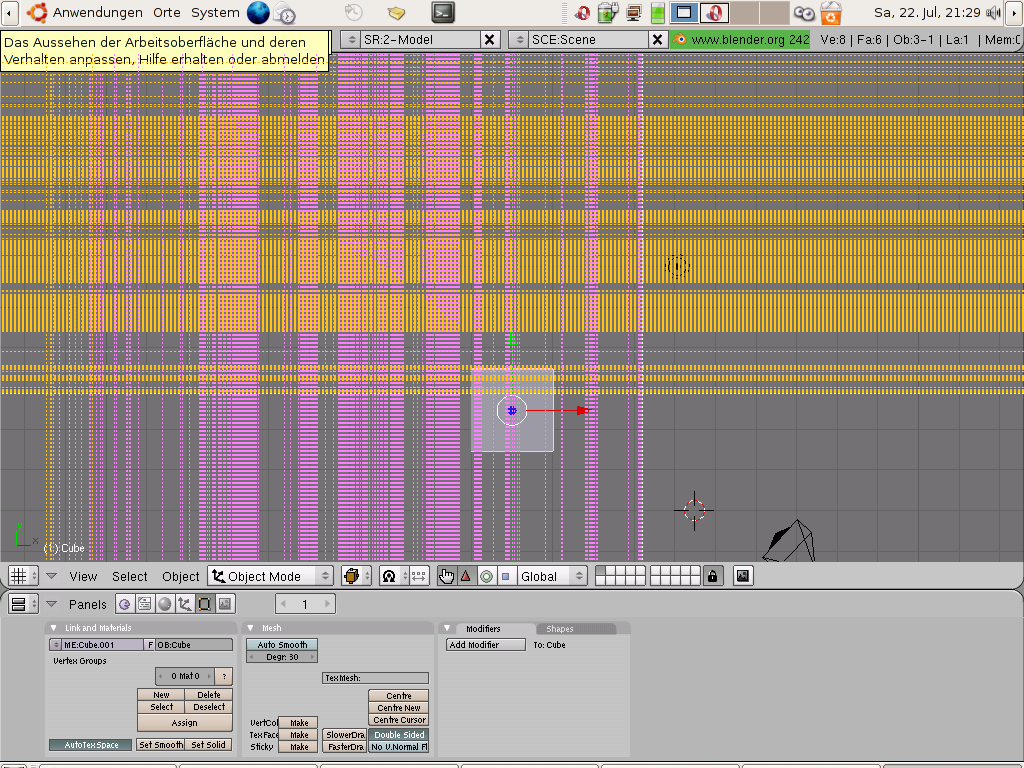
Task: Launch terminal from the GNOME top panel
Action: coord(443,13)
